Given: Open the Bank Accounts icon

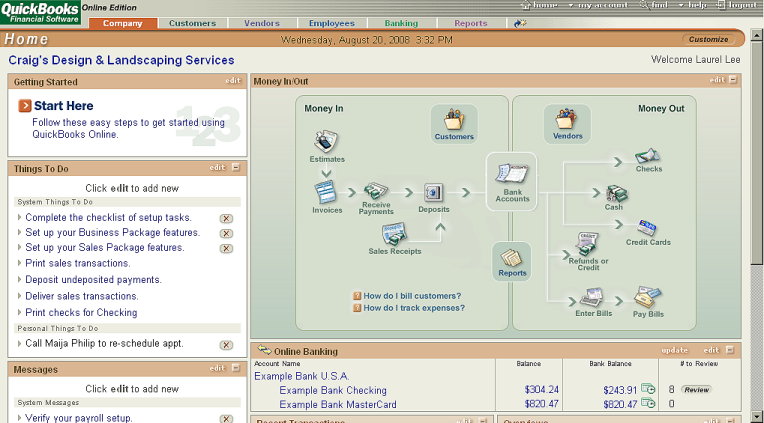Looking at the screenshot, I should [x=512, y=174].
